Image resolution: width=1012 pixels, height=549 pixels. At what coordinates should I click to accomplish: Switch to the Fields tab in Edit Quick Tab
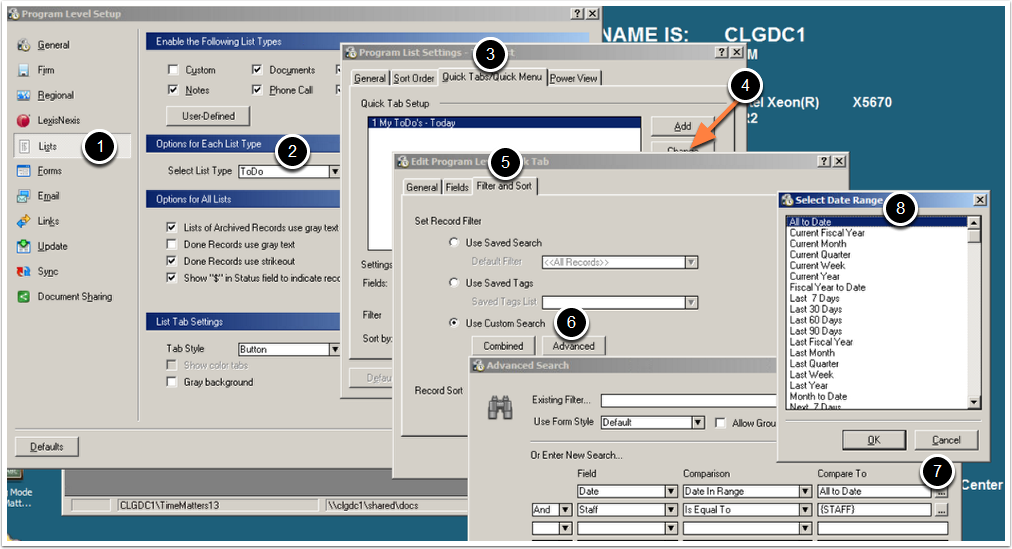457,187
